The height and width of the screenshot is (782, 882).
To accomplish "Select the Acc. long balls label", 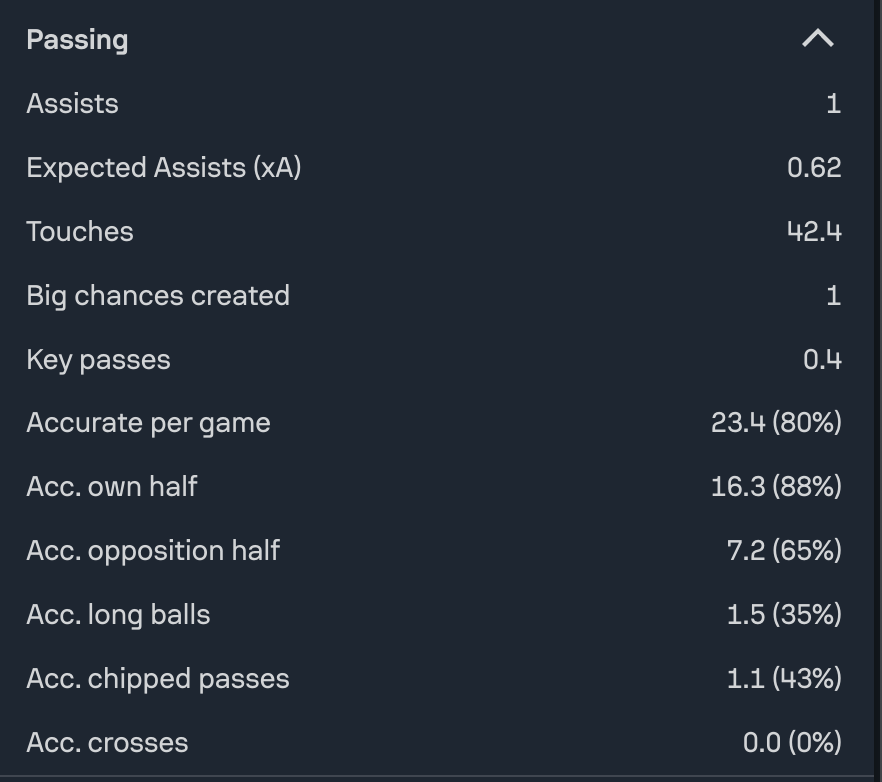I will tap(118, 614).
